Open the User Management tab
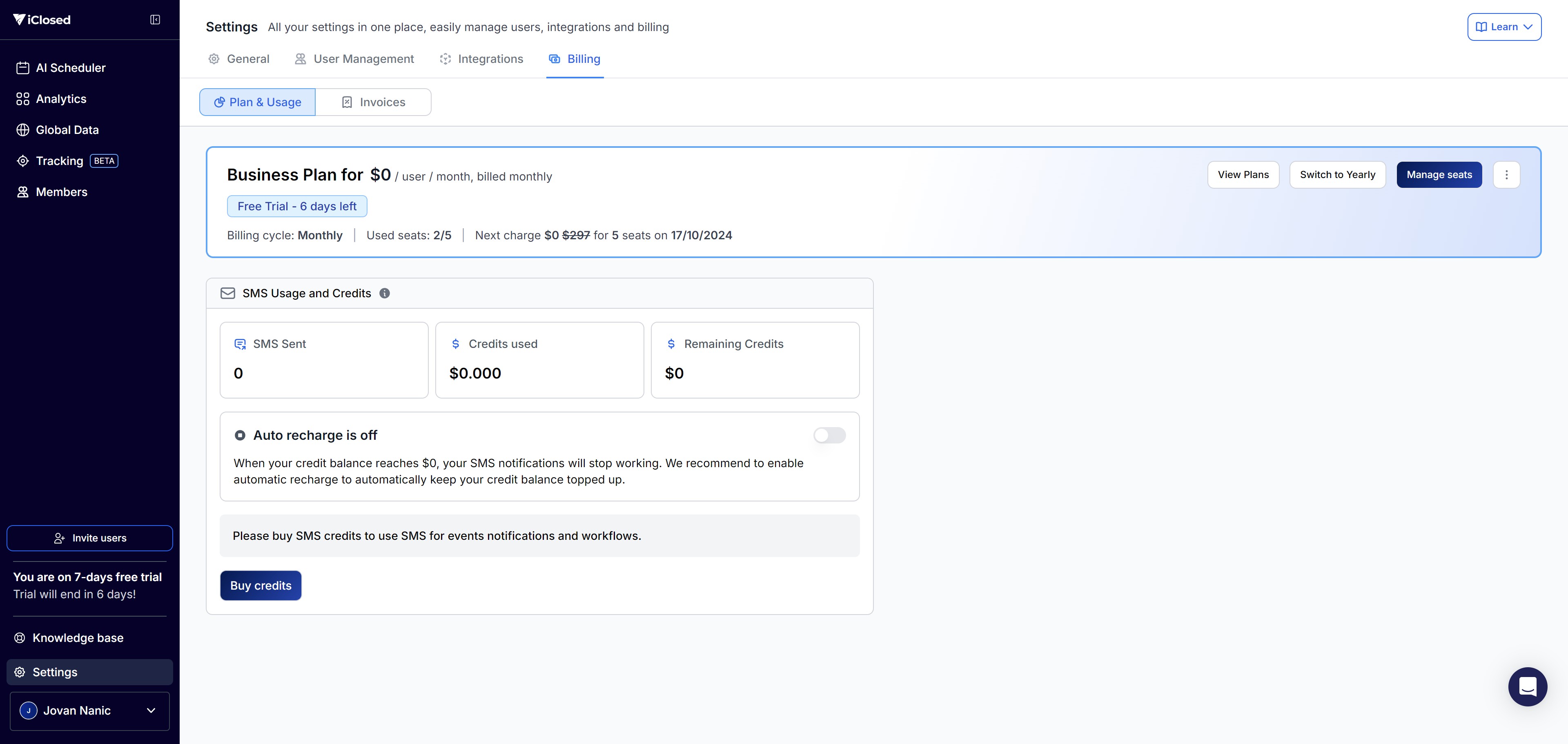 click(354, 59)
